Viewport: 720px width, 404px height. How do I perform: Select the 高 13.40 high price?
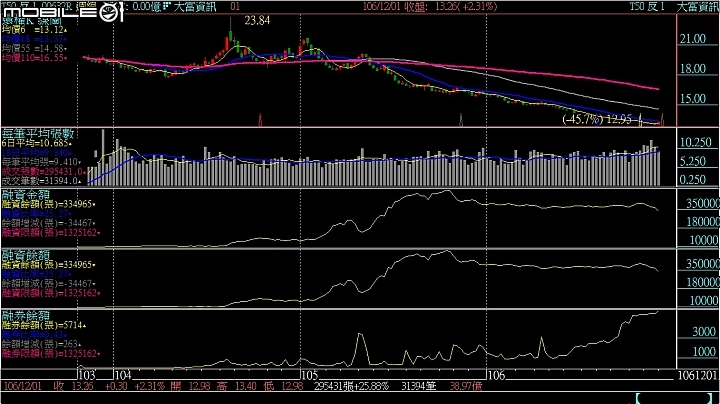(x=237, y=387)
